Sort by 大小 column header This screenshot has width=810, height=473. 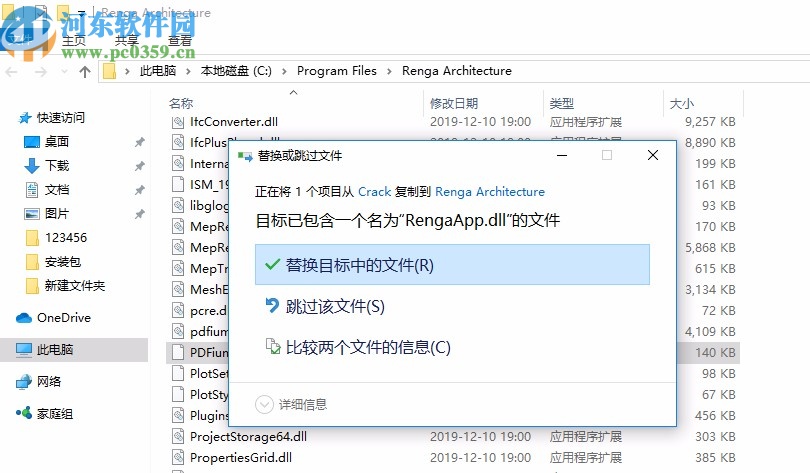(681, 104)
